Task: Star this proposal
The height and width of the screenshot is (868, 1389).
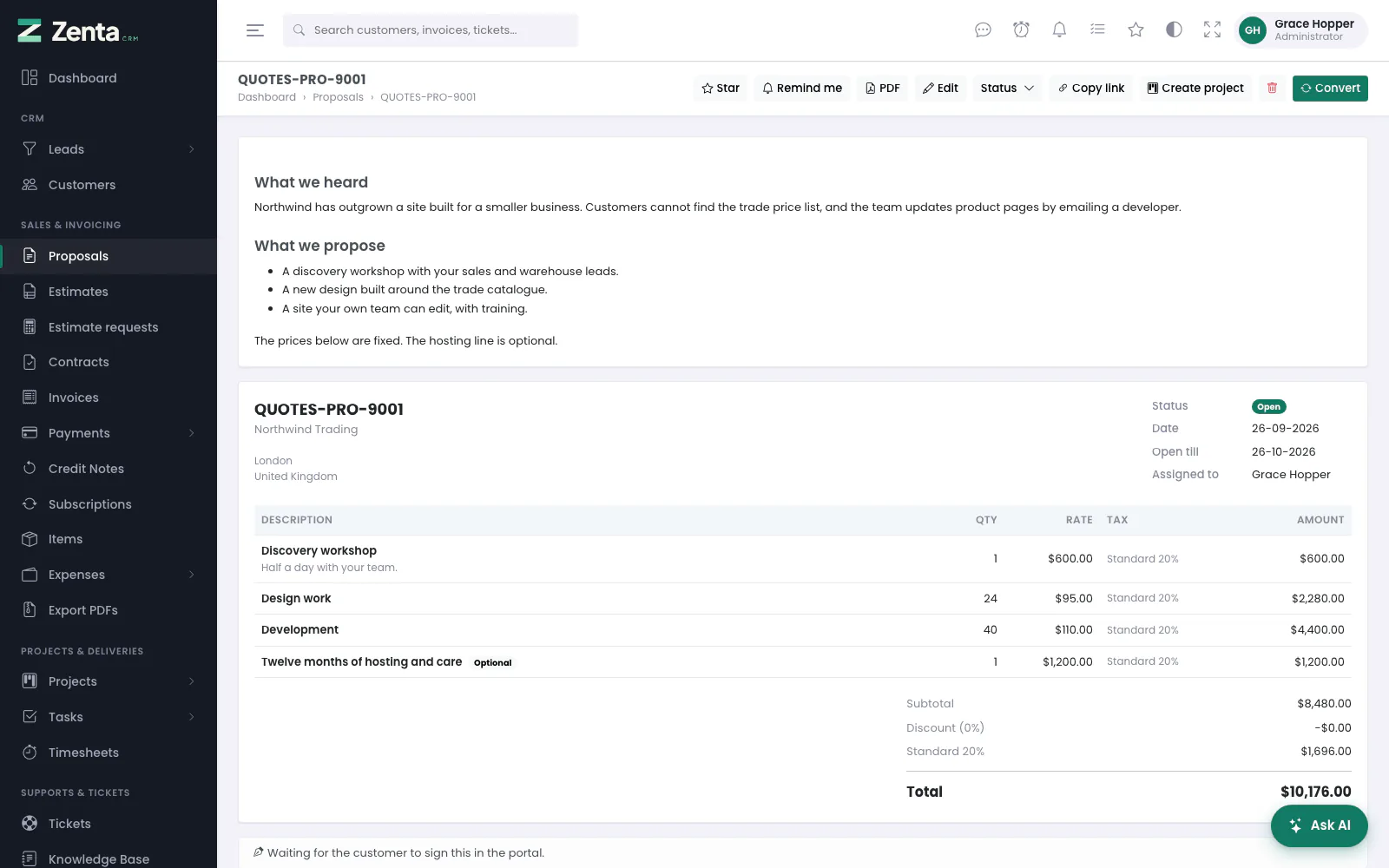Action: [721, 88]
